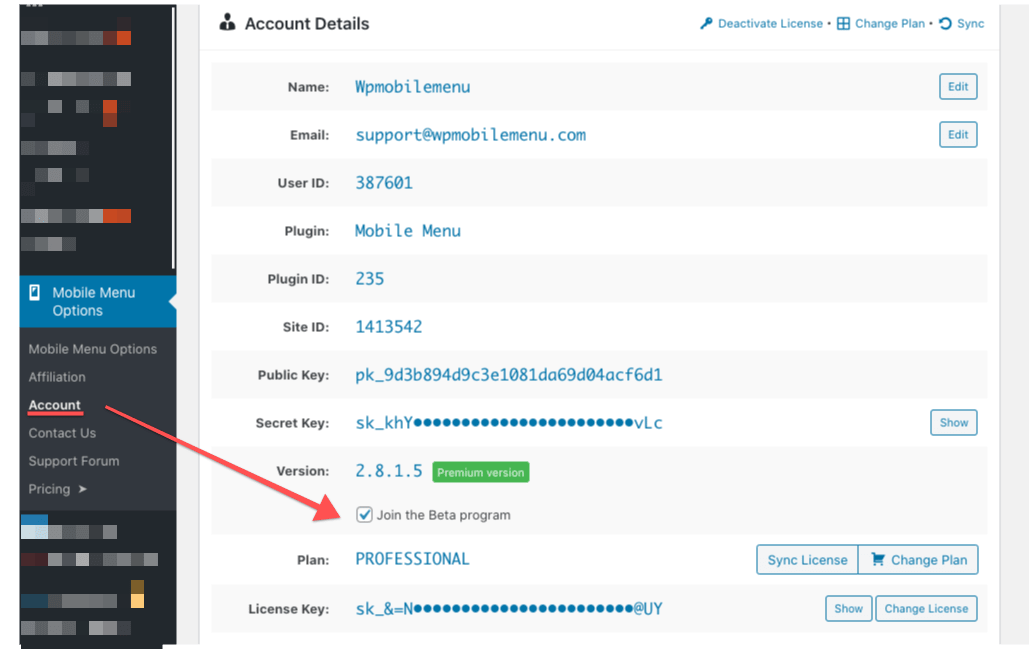Edit the Email field
1029x666 pixels.
point(958,135)
